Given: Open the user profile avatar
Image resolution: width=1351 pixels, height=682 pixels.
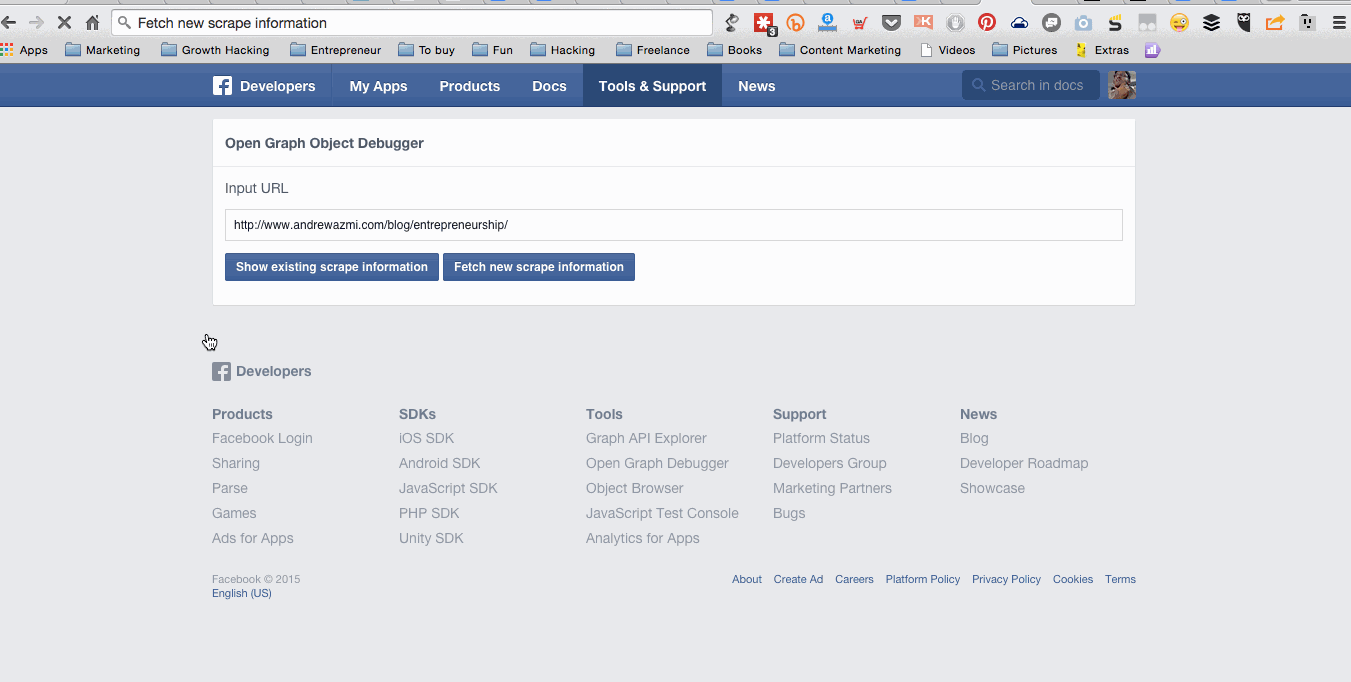Looking at the screenshot, I should 1122,85.
